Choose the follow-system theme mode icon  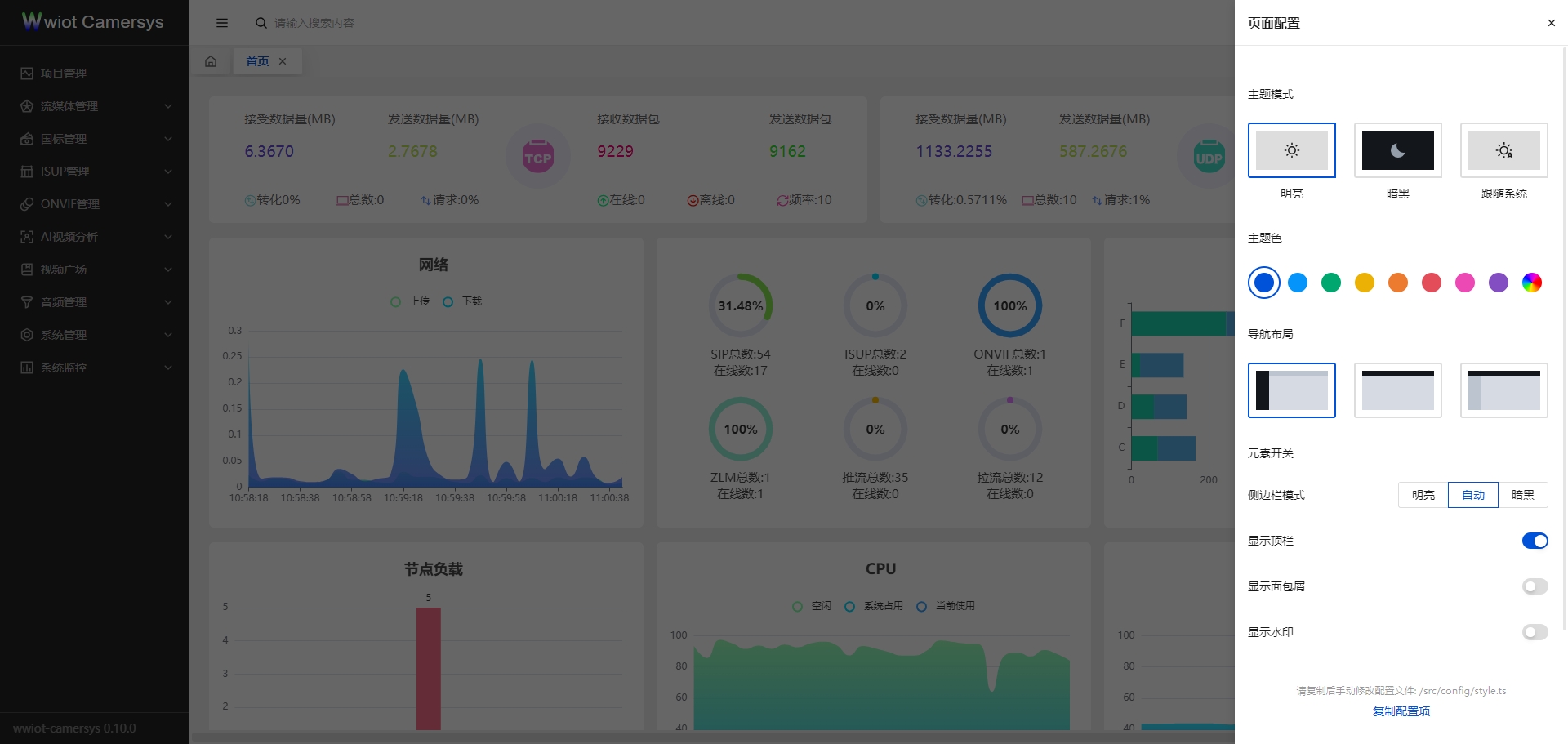pyautogui.click(x=1503, y=150)
